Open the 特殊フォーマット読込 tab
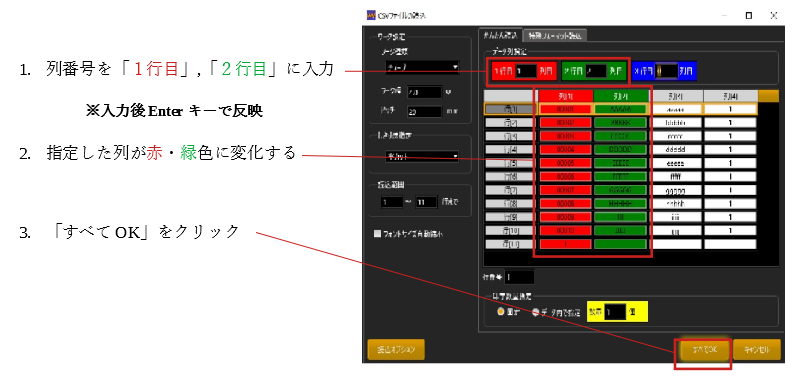Viewport: 804px width, 377px height. click(555, 35)
